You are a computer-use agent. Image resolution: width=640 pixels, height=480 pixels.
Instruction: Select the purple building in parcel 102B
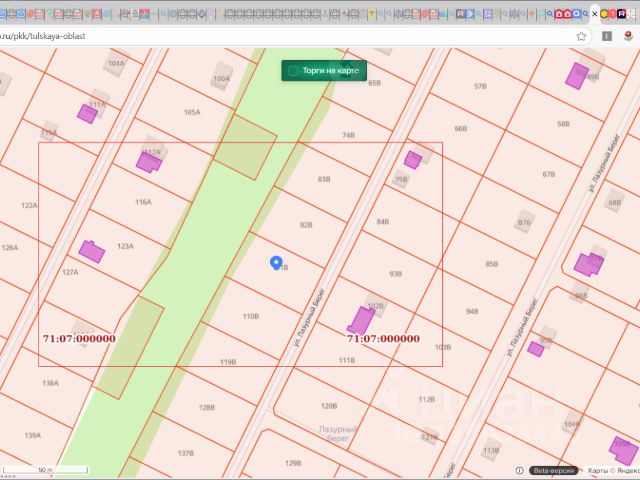[361, 320]
